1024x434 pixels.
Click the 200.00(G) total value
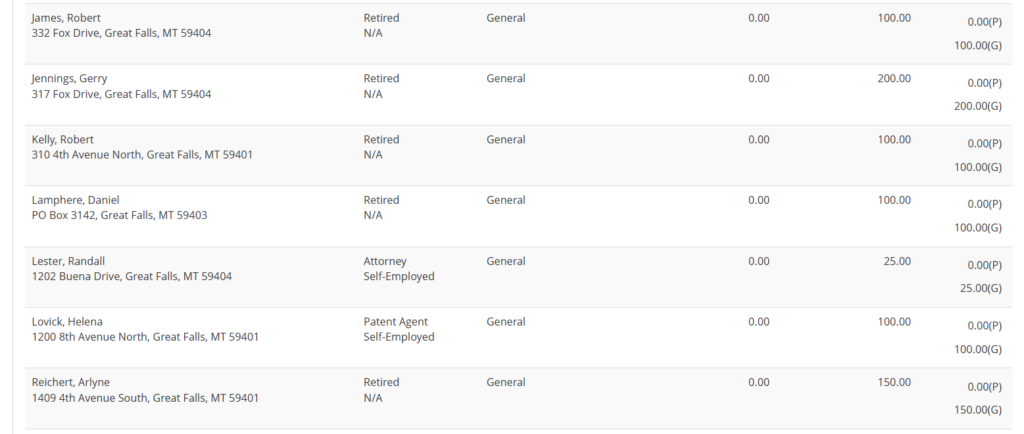point(978,106)
